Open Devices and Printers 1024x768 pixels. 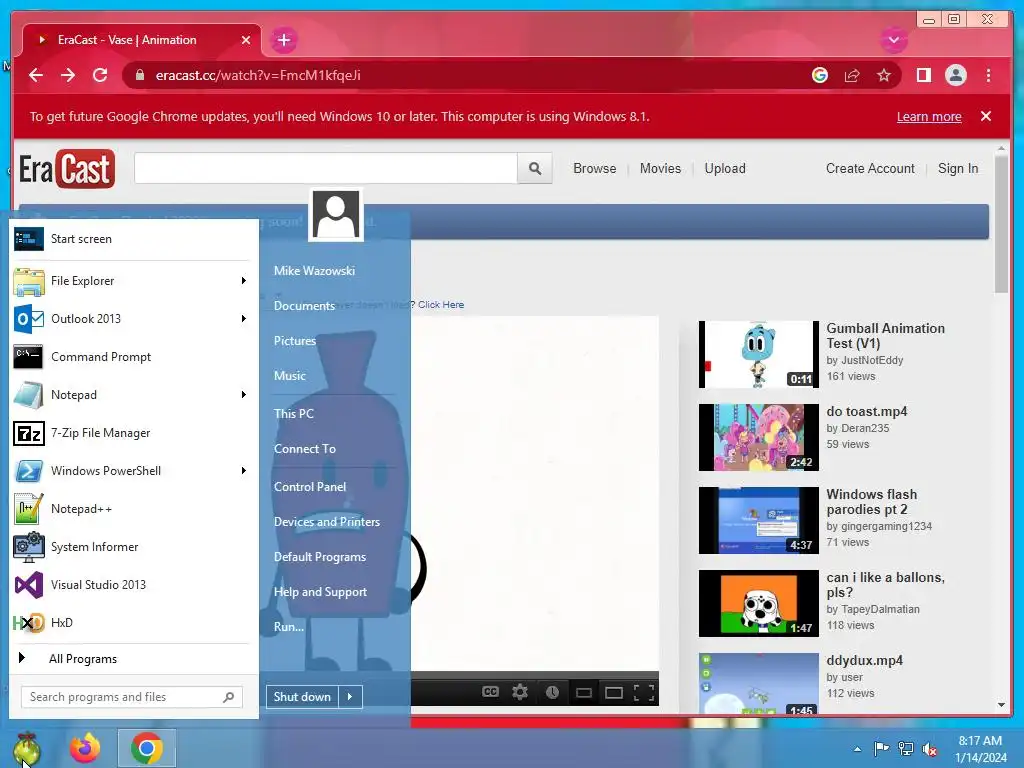327,522
